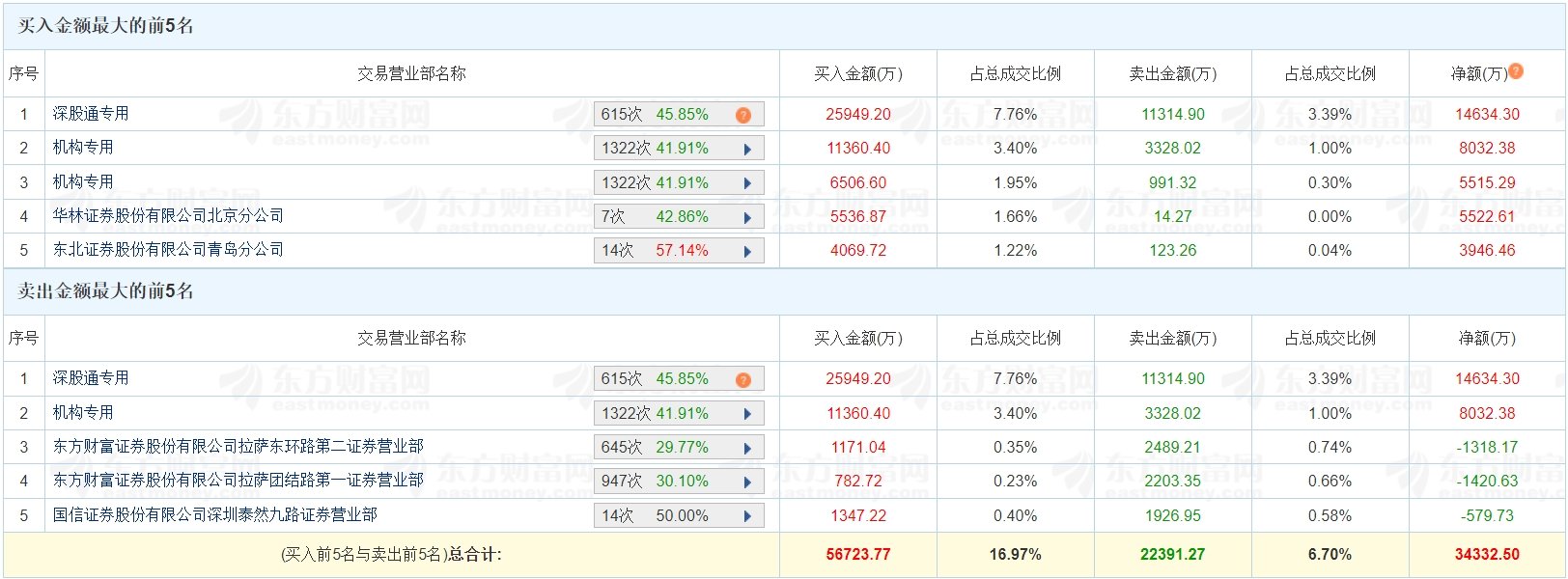Expand arrow for 华林证券北京分公司 row

pos(747,218)
